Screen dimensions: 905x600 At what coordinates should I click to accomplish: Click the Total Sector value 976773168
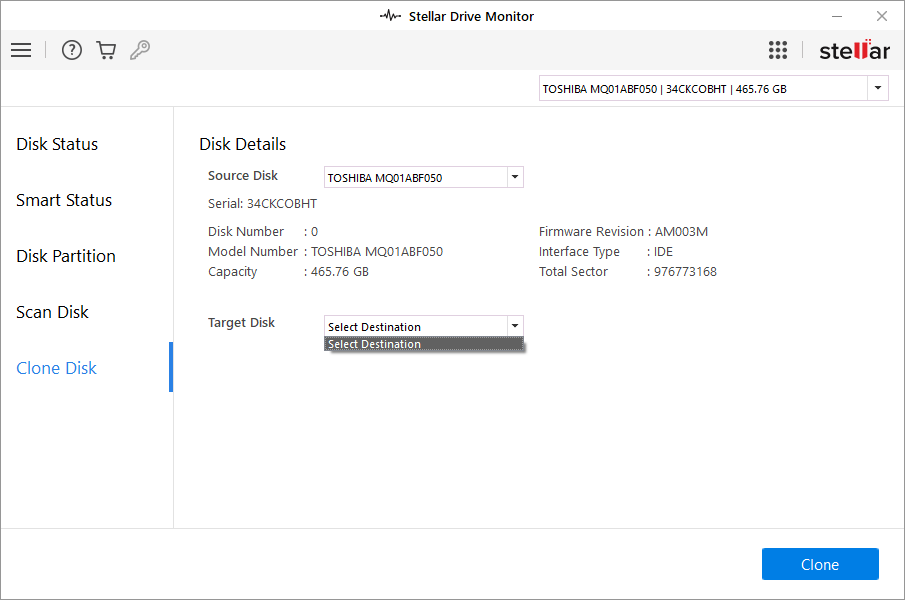pos(685,272)
